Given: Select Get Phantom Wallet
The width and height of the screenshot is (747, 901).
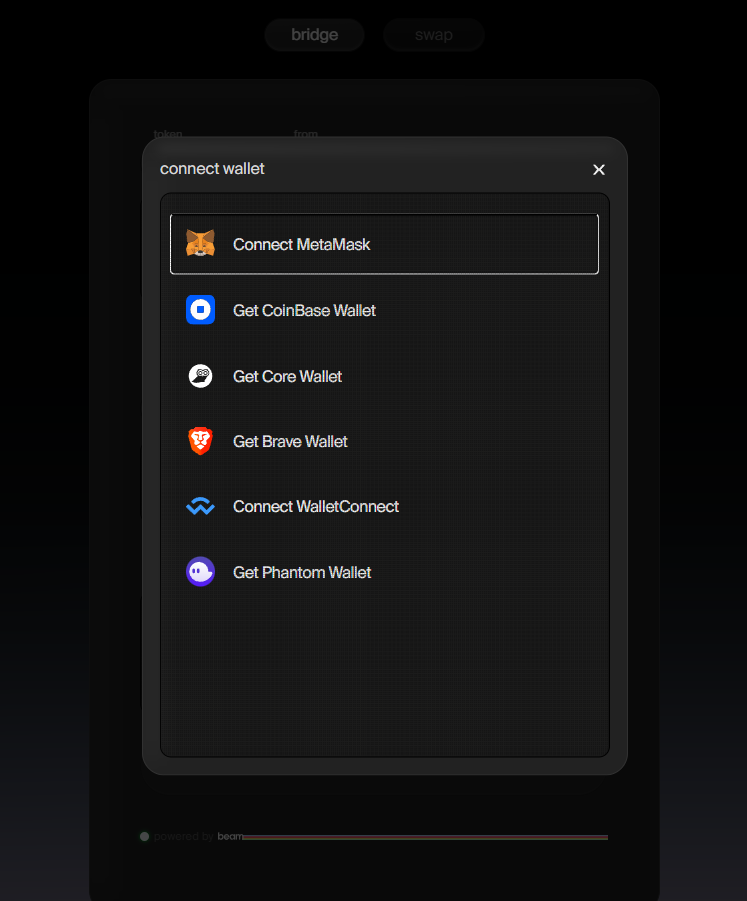Looking at the screenshot, I should pos(384,572).
